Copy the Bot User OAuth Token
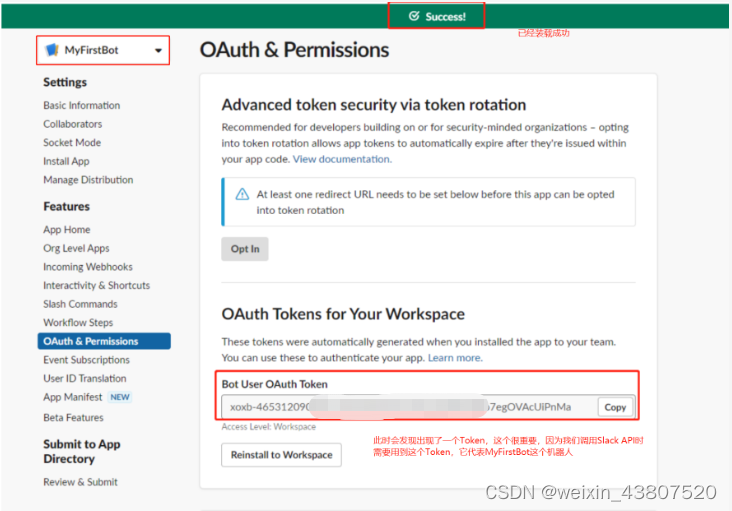Viewport: 732px width, 511px height. [615, 407]
